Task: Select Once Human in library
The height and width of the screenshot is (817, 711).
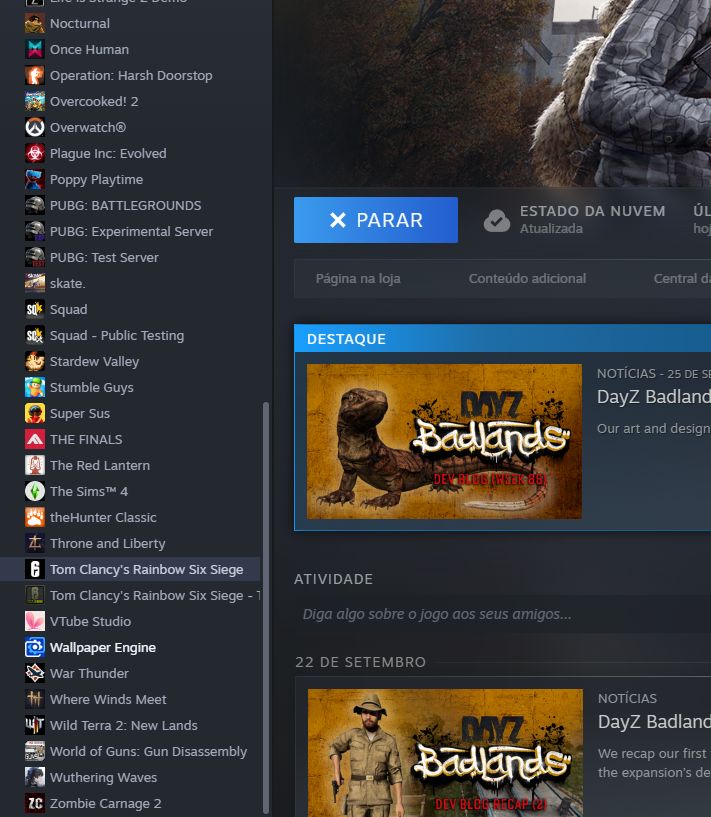Action: click(130, 49)
